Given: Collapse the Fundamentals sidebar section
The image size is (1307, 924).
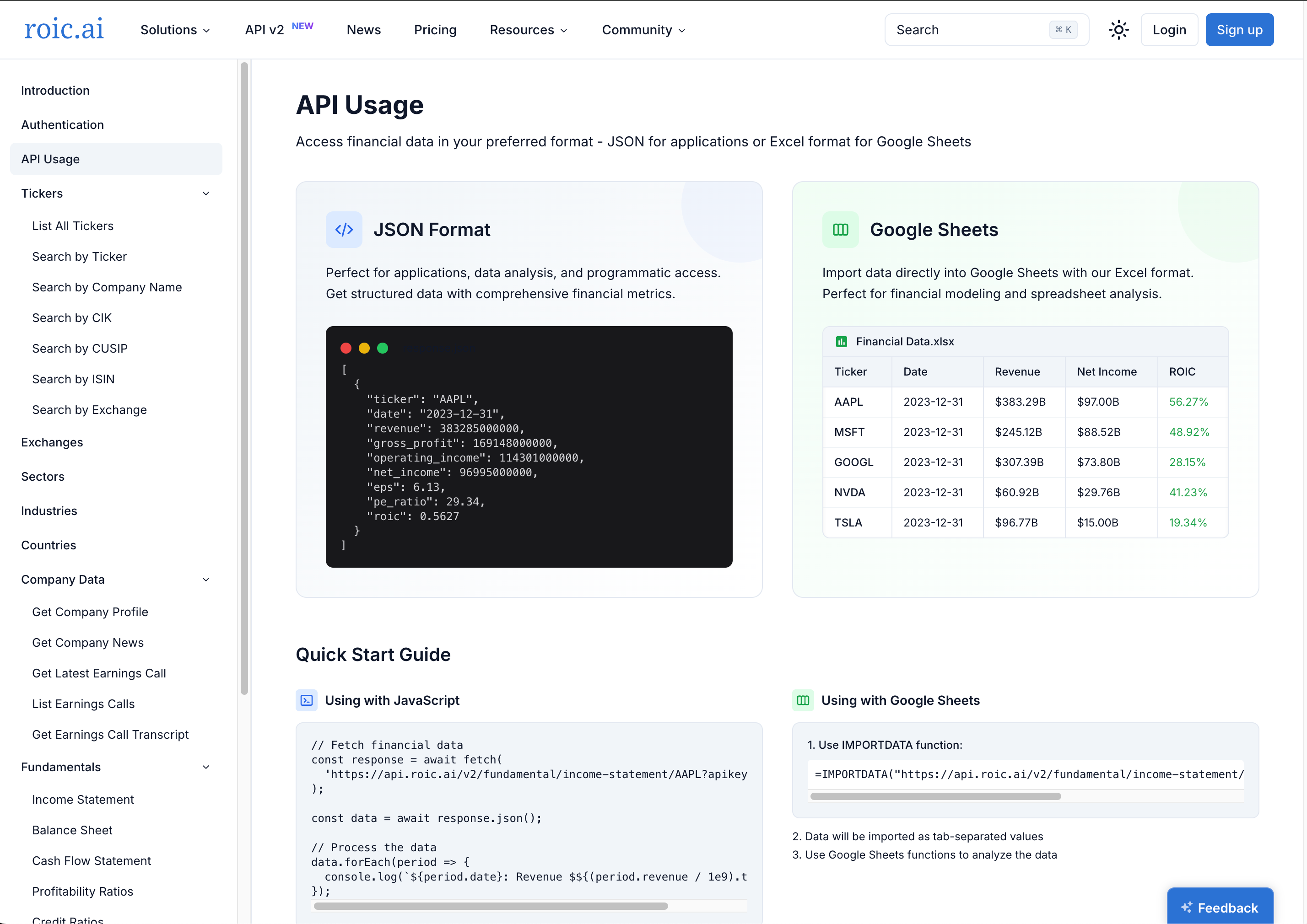Looking at the screenshot, I should point(205,767).
